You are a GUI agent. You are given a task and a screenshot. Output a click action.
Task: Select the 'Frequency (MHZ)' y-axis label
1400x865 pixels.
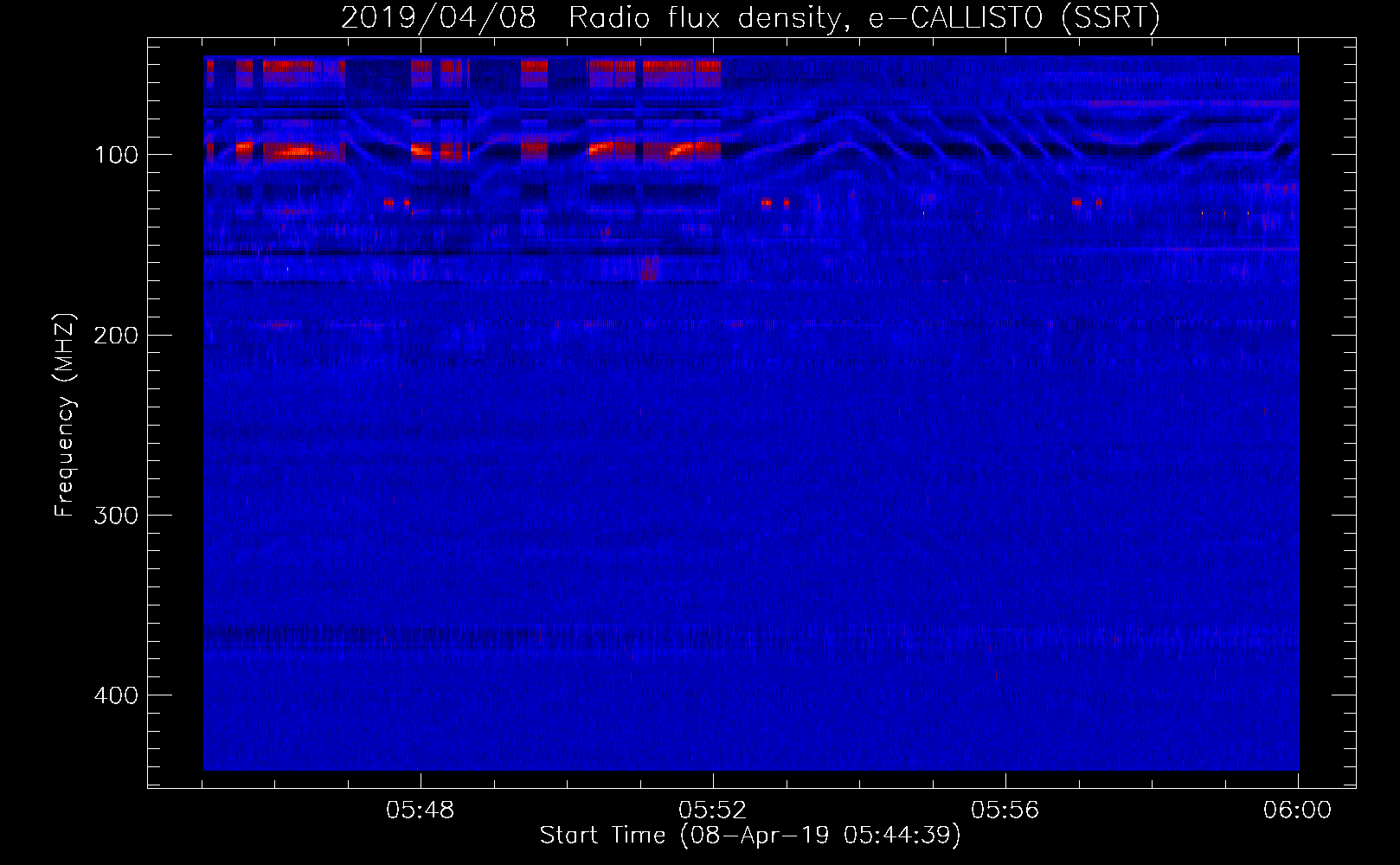click(x=65, y=415)
